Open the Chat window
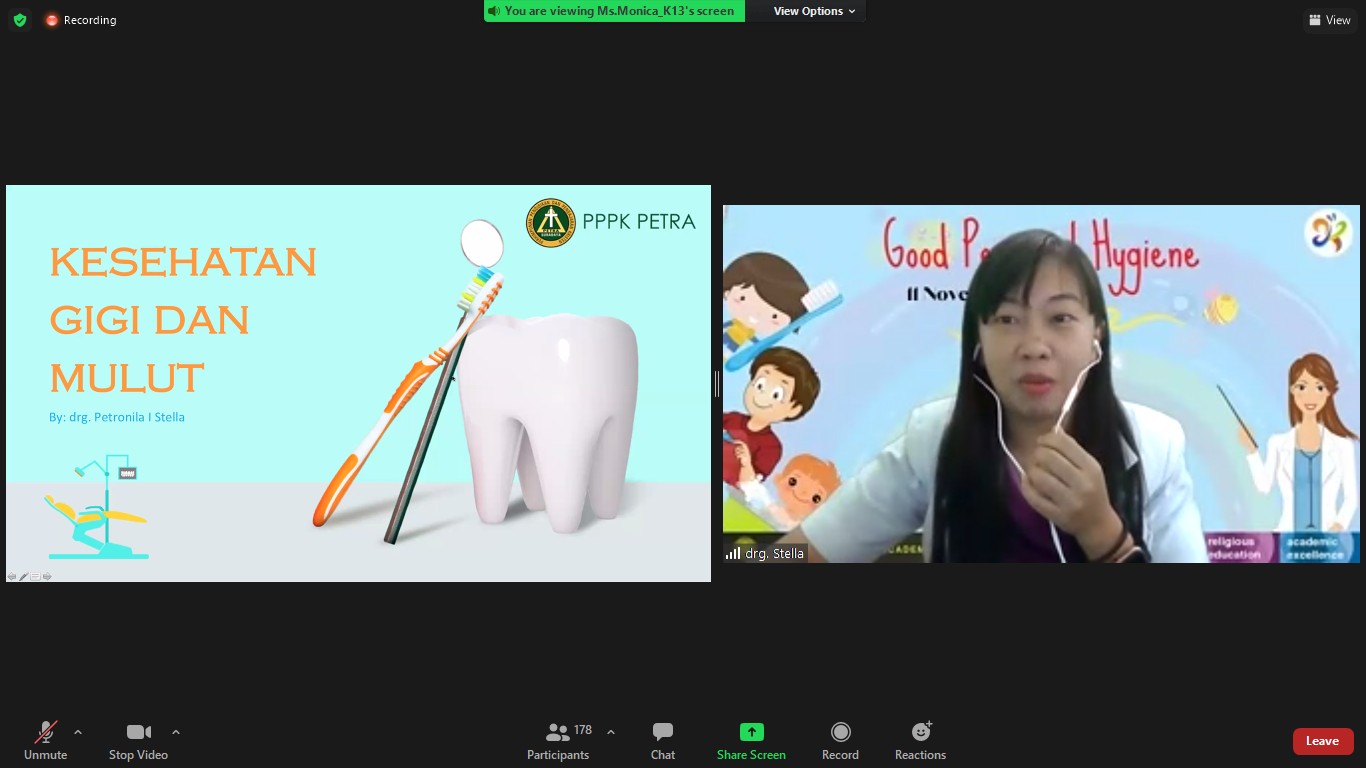This screenshot has width=1366, height=768. (662, 741)
